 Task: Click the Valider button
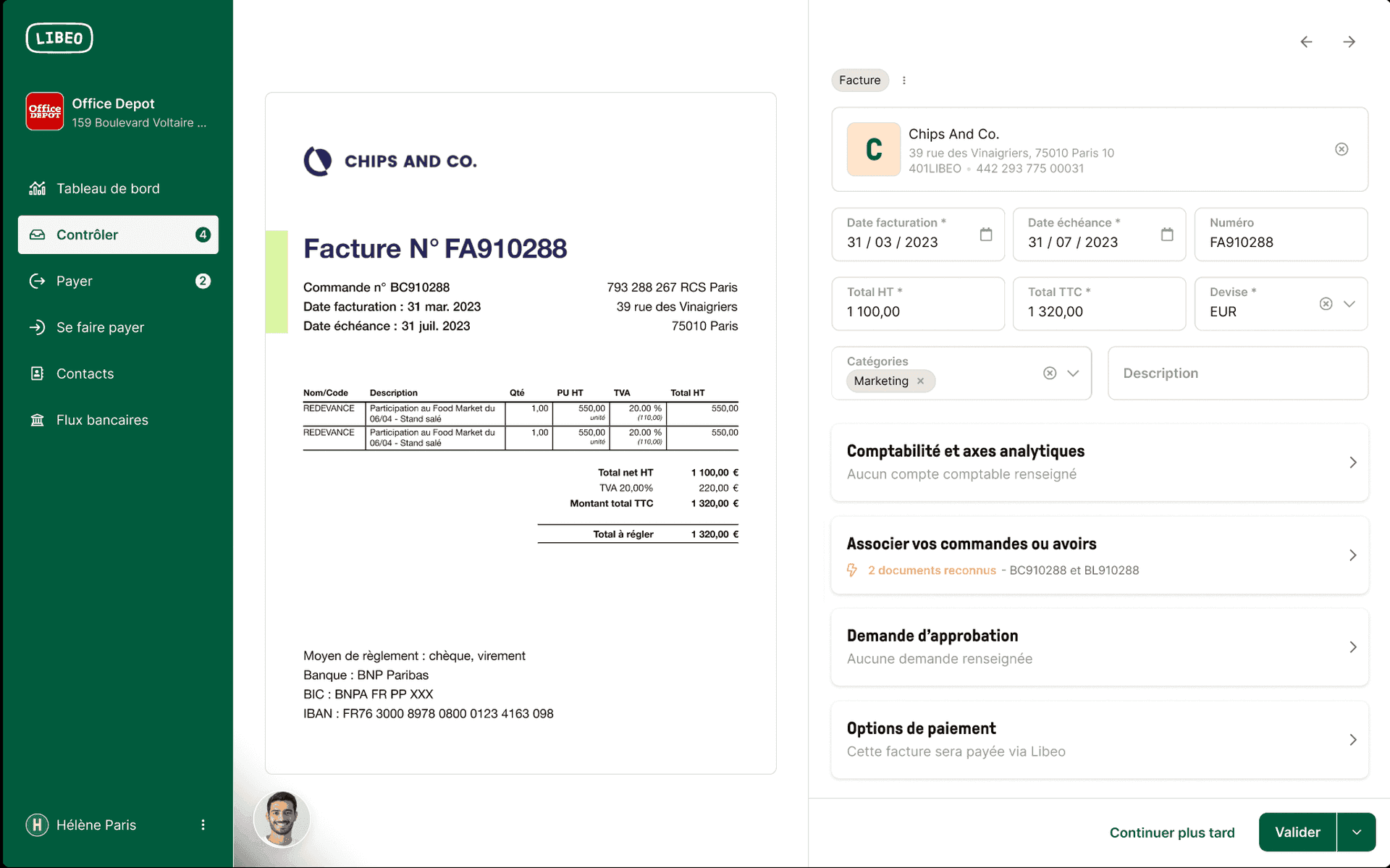point(1297,832)
